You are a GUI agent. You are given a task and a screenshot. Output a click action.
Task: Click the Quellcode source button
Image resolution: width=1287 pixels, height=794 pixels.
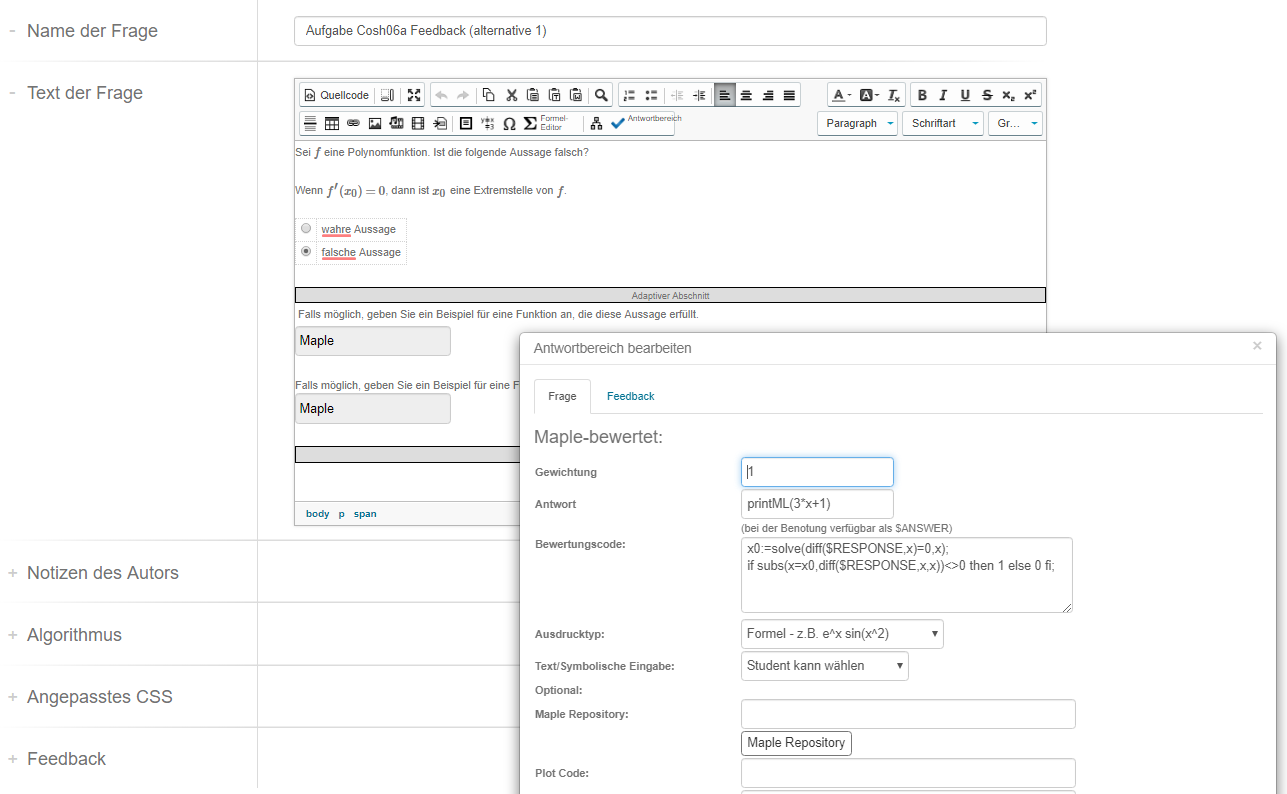click(337, 96)
